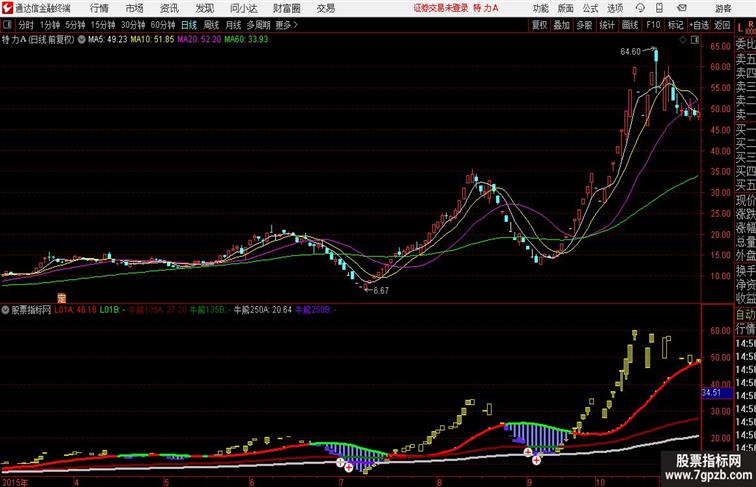756x487 pixels.
Task: Click the customer service headset icon
Action: pos(640,8)
